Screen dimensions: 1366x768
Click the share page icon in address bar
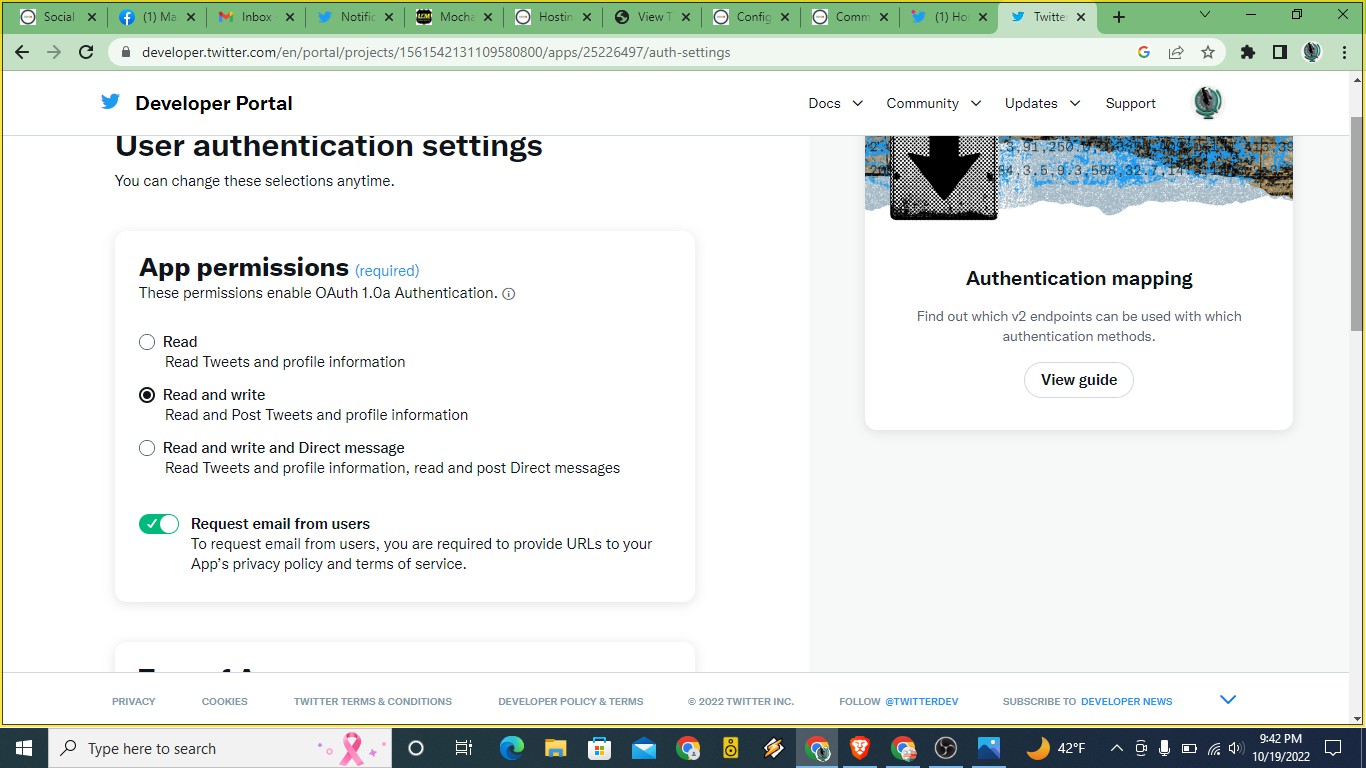[1176, 52]
